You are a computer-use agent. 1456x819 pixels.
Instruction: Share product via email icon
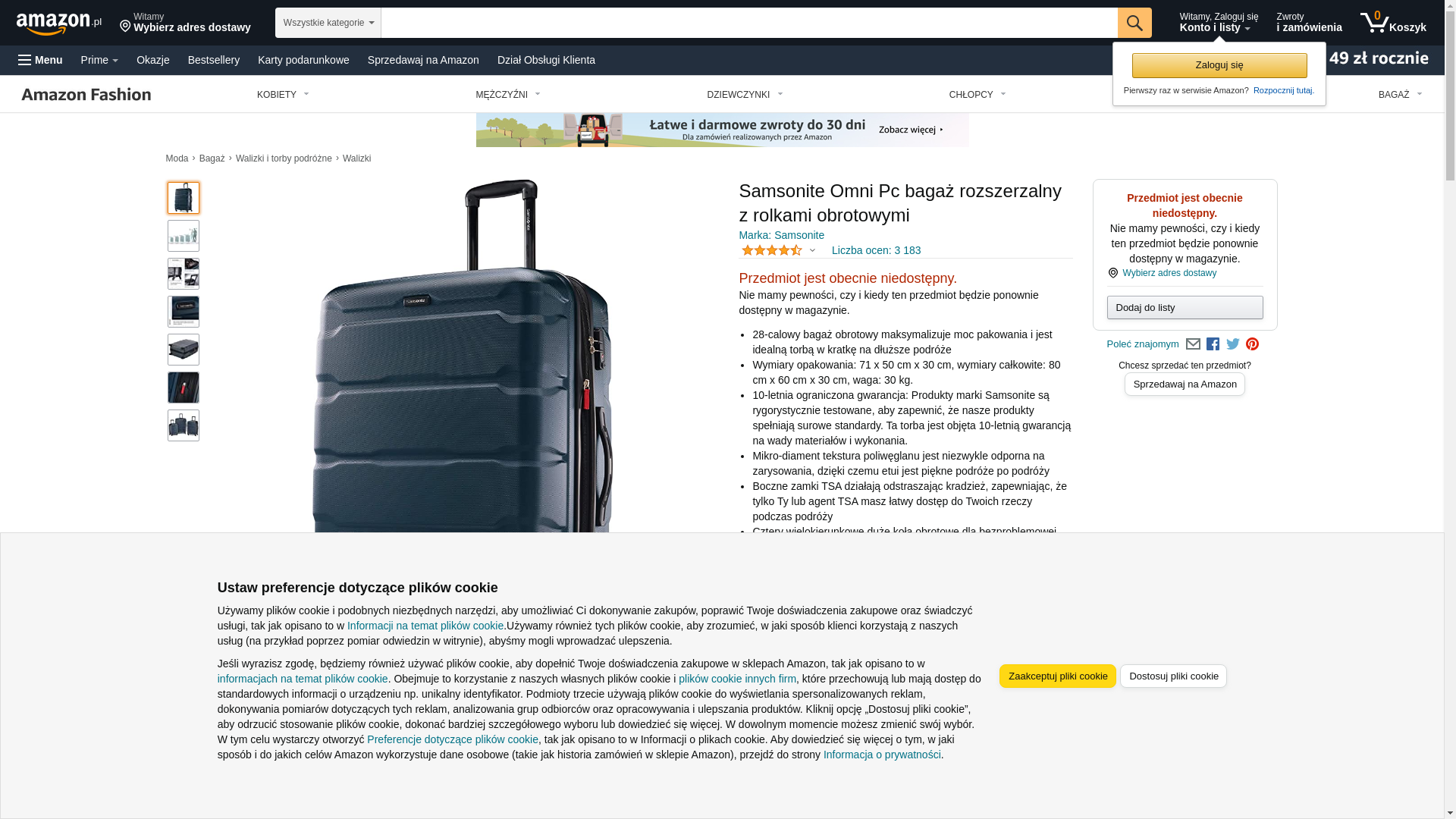click(1193, 344)
